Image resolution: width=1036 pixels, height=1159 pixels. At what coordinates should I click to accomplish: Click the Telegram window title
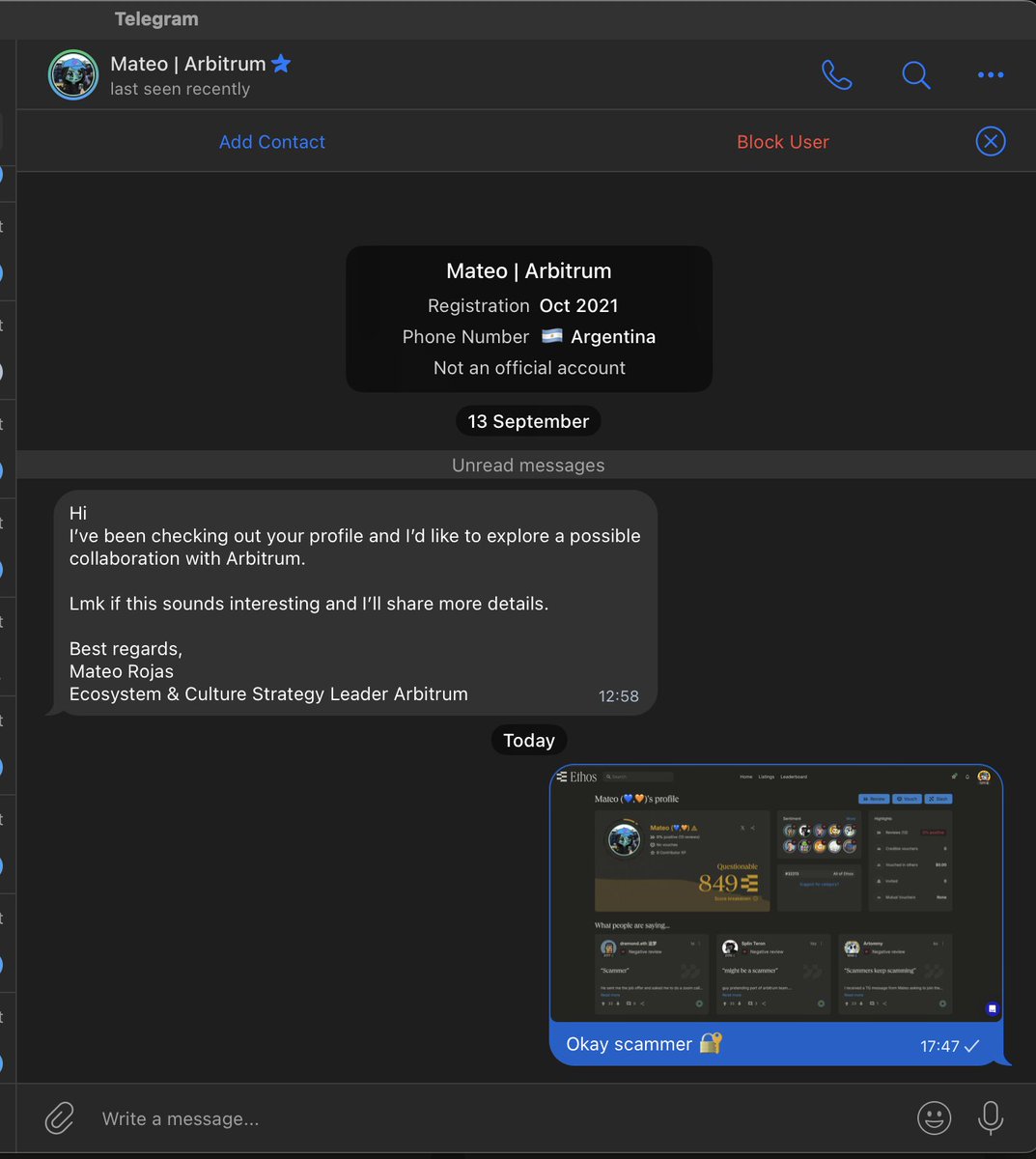point(156,19)
